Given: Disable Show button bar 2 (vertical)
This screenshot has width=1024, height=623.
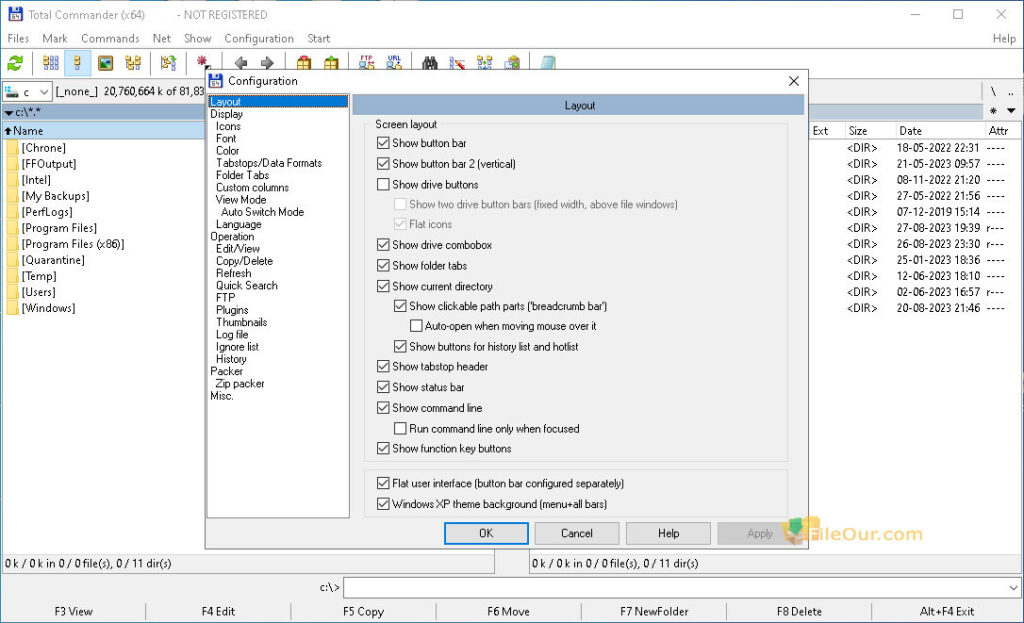Looking at the screenshot, I should point(384,164).
